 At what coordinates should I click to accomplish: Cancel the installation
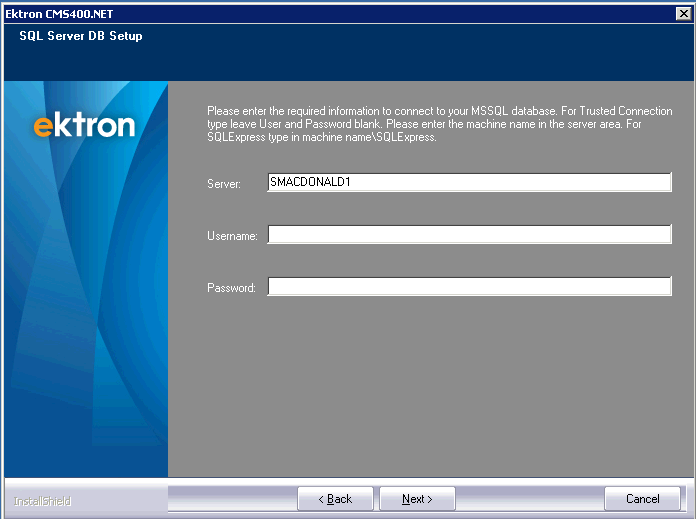click(x=642, y=499)
